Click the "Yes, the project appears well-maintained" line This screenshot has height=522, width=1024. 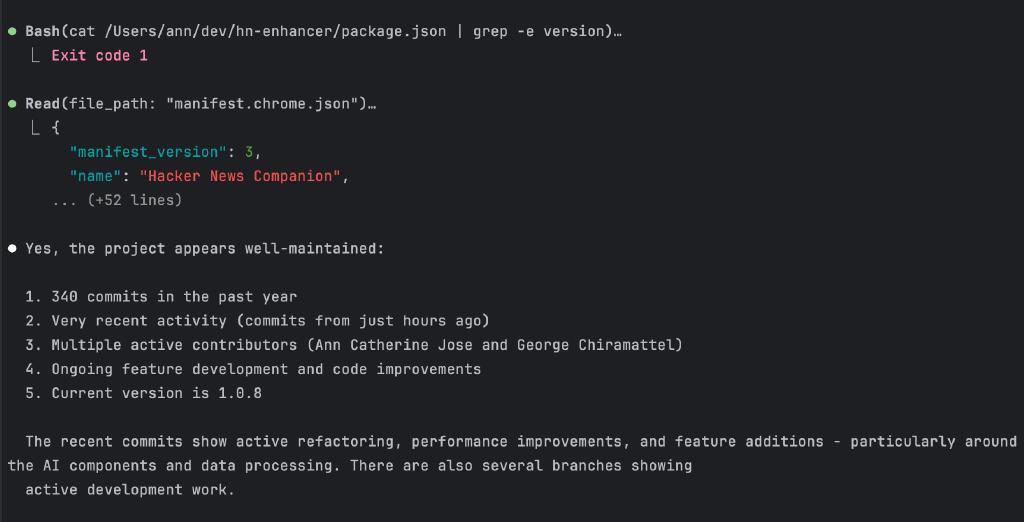204,248
